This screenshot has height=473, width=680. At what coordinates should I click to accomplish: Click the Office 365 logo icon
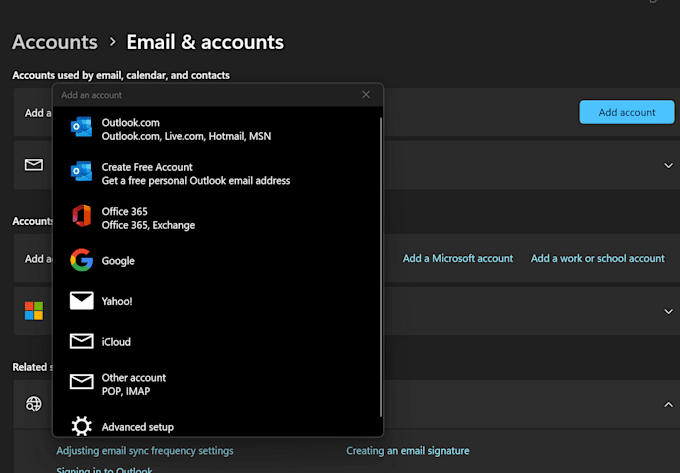pyautogui.click(x=82, y=216)
